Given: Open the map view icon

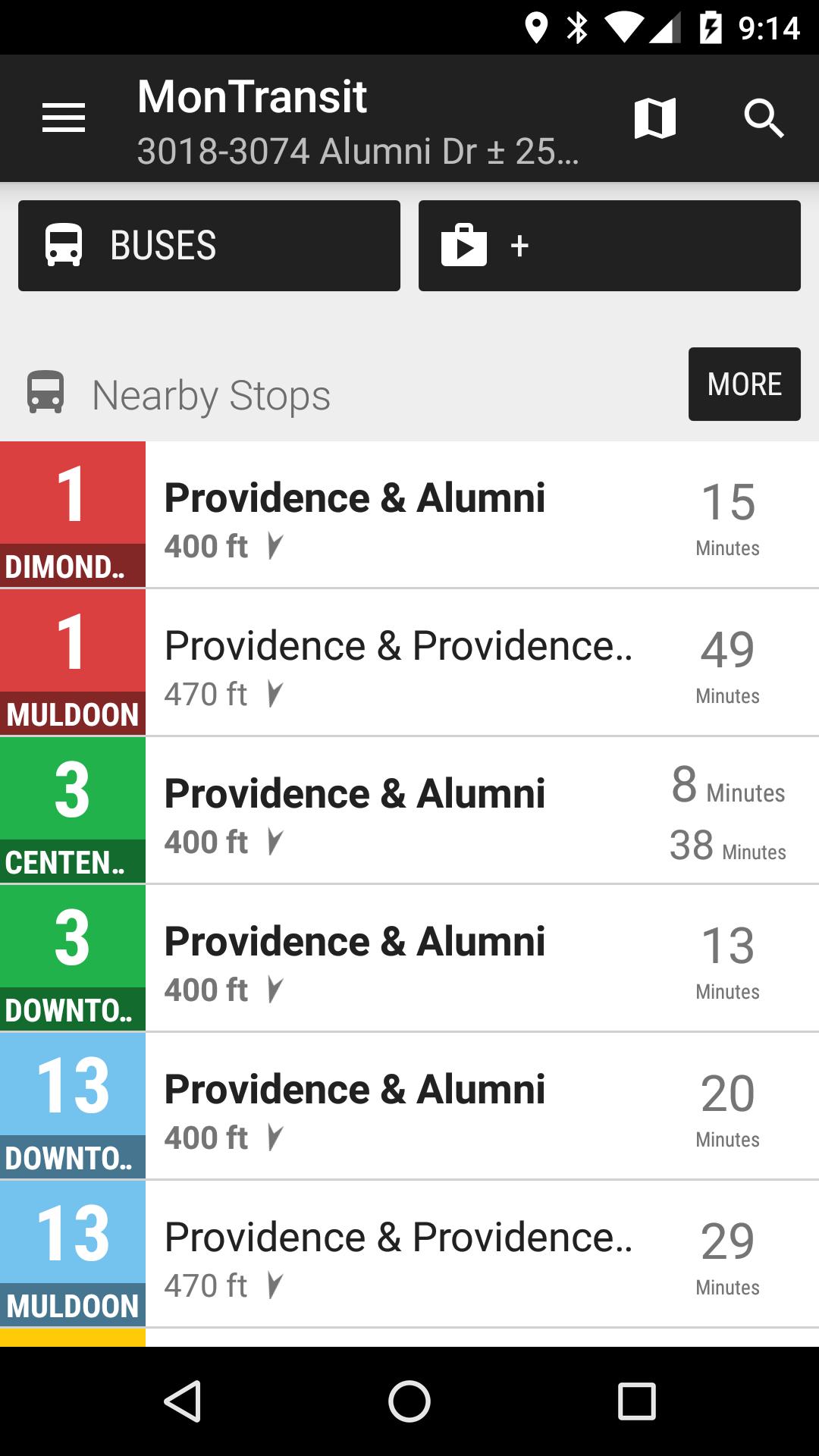Looking at the screenshot, I should pos(654,118).
